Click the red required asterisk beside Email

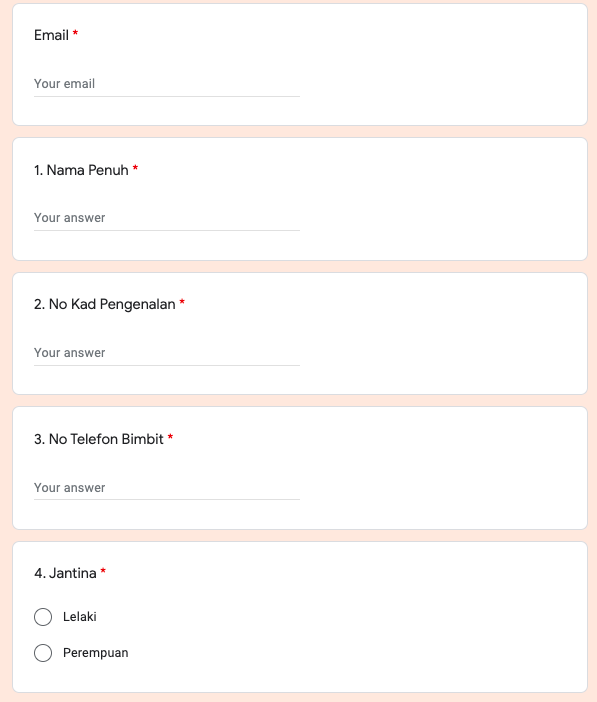pyautogui.click(x=75, y=33)
